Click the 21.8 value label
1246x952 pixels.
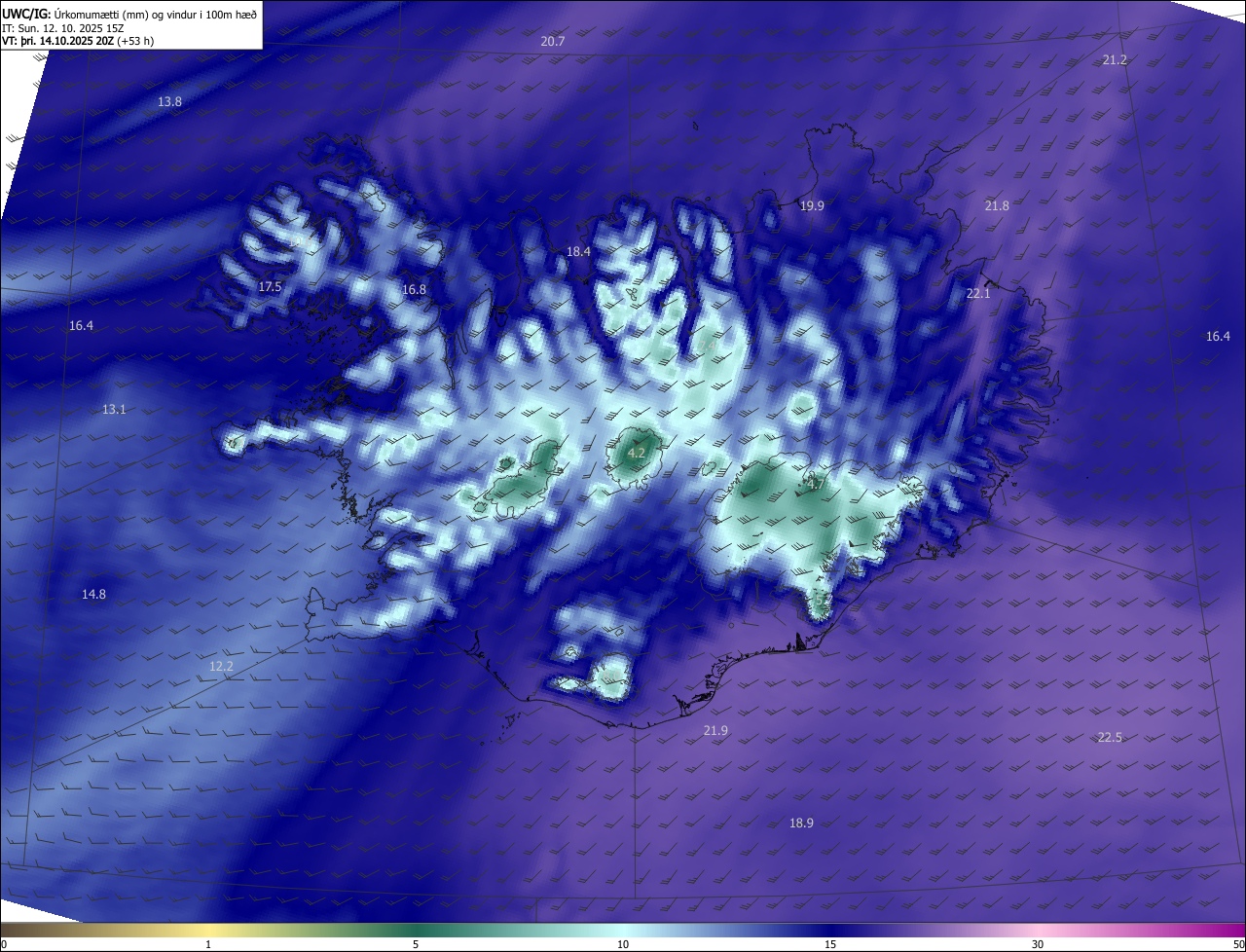pos(997,206)
